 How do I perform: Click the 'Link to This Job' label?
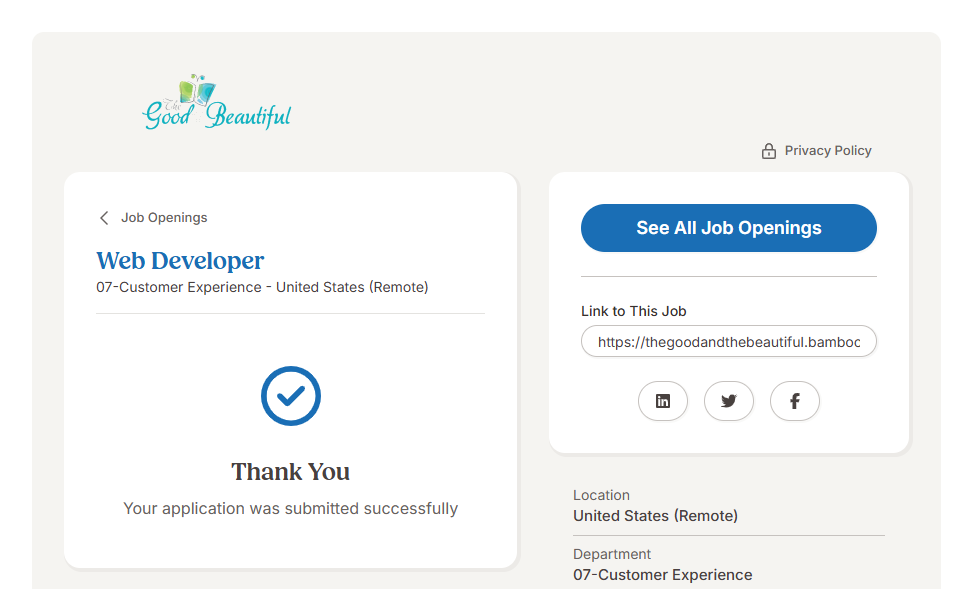tap(634, 311)
